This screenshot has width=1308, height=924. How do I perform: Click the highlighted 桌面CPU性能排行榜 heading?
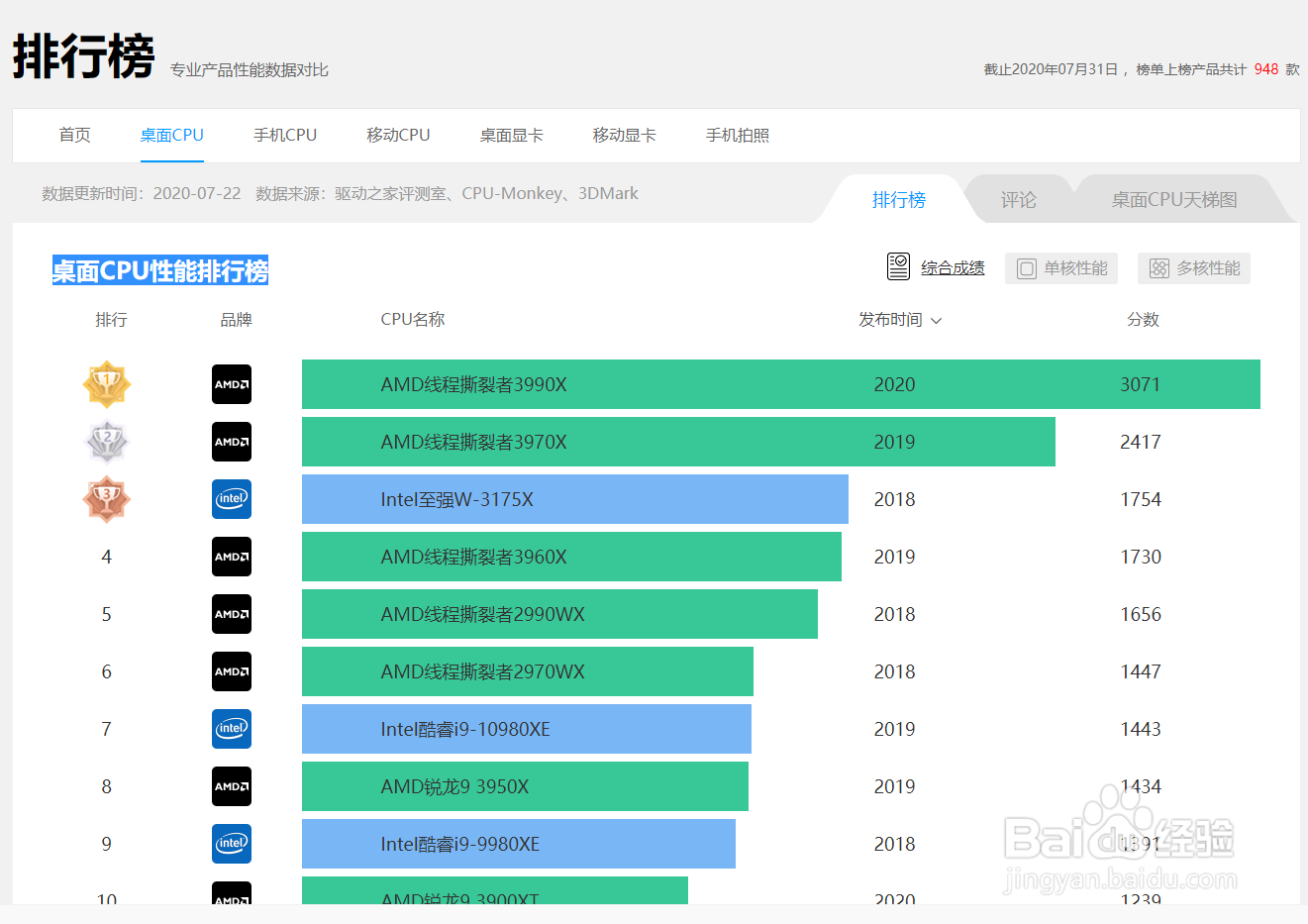coord(160,270)
